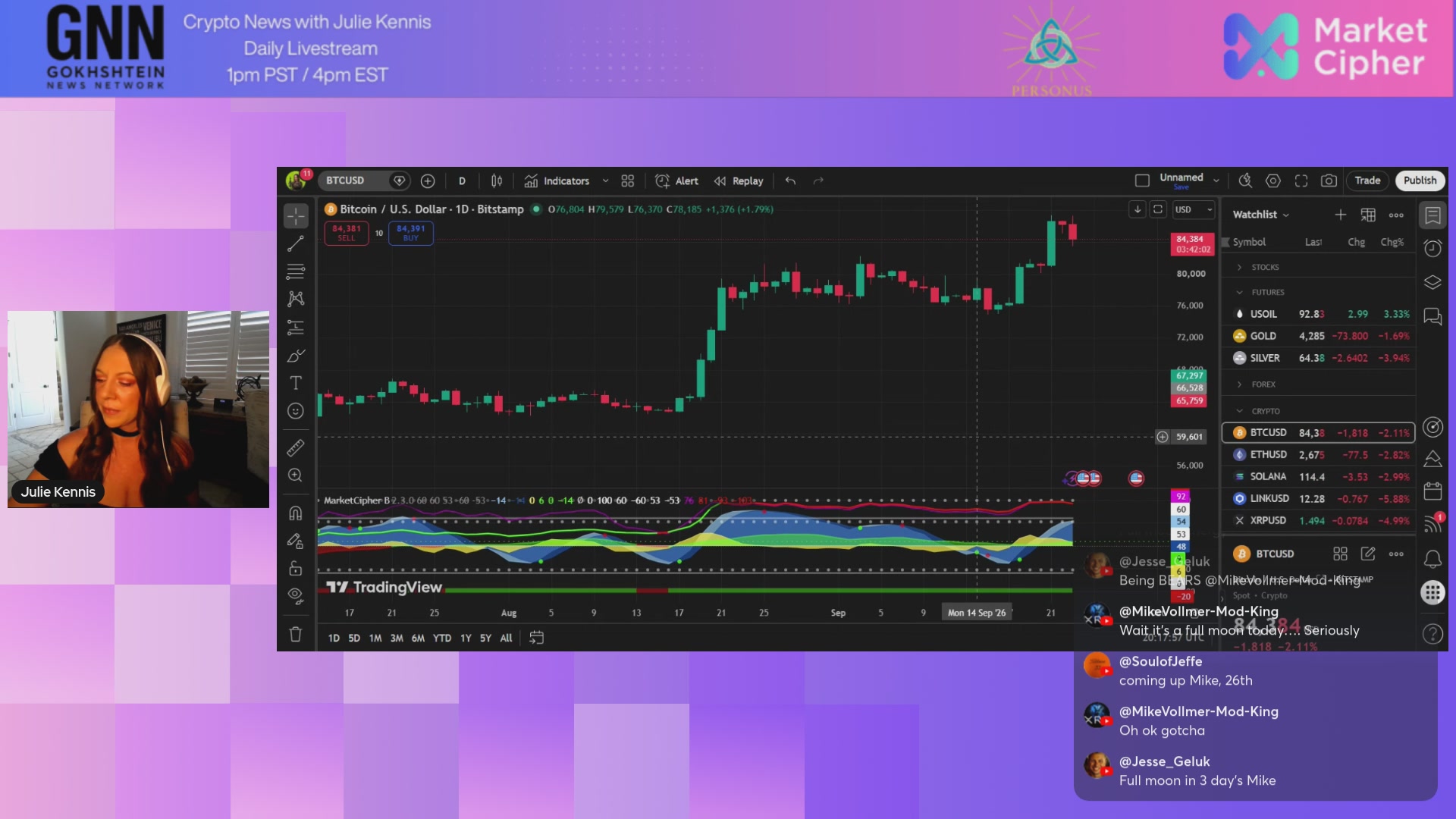Click the Publish button
Image resolution: width=1456 pixels, height=819 pixels.
[1420, 180]
